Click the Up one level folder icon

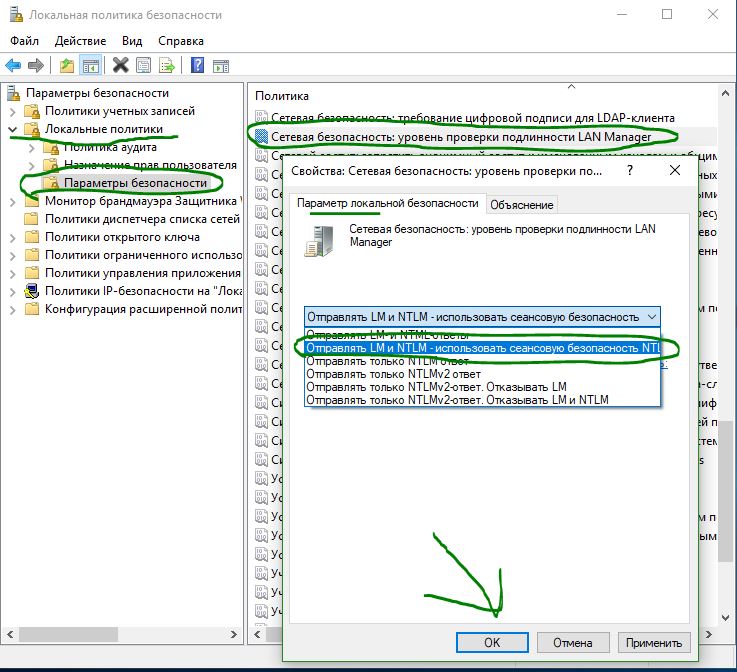coord(67,65)
